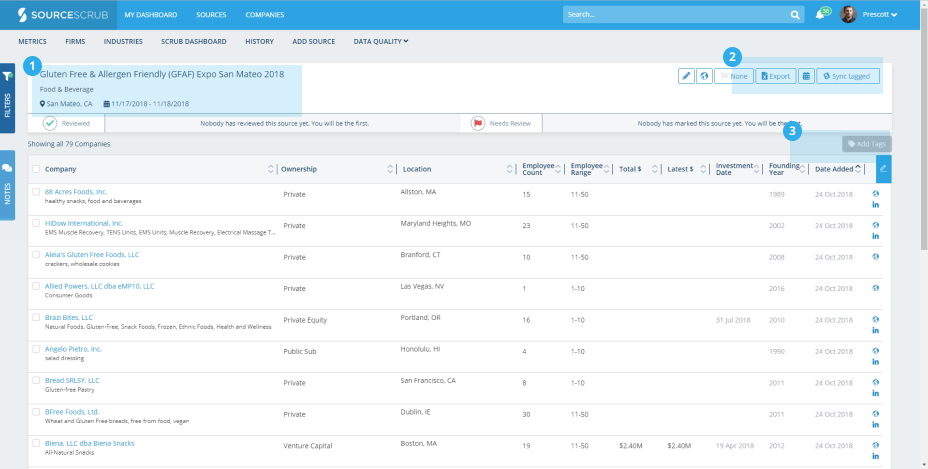Screen dimensions: 928x469
Task: Click the Export button
Action: pyautogui.click(x=775, y=76)
